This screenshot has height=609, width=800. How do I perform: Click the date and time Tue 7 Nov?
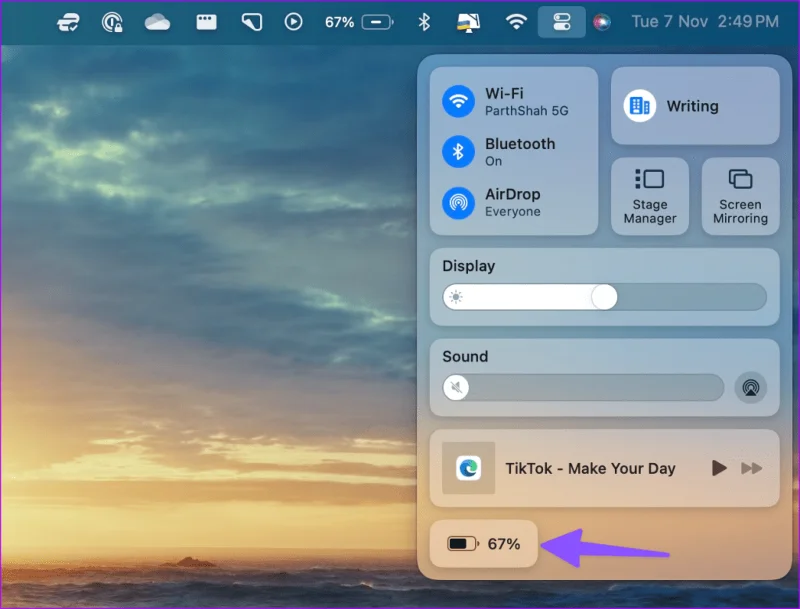pos(705,21)
